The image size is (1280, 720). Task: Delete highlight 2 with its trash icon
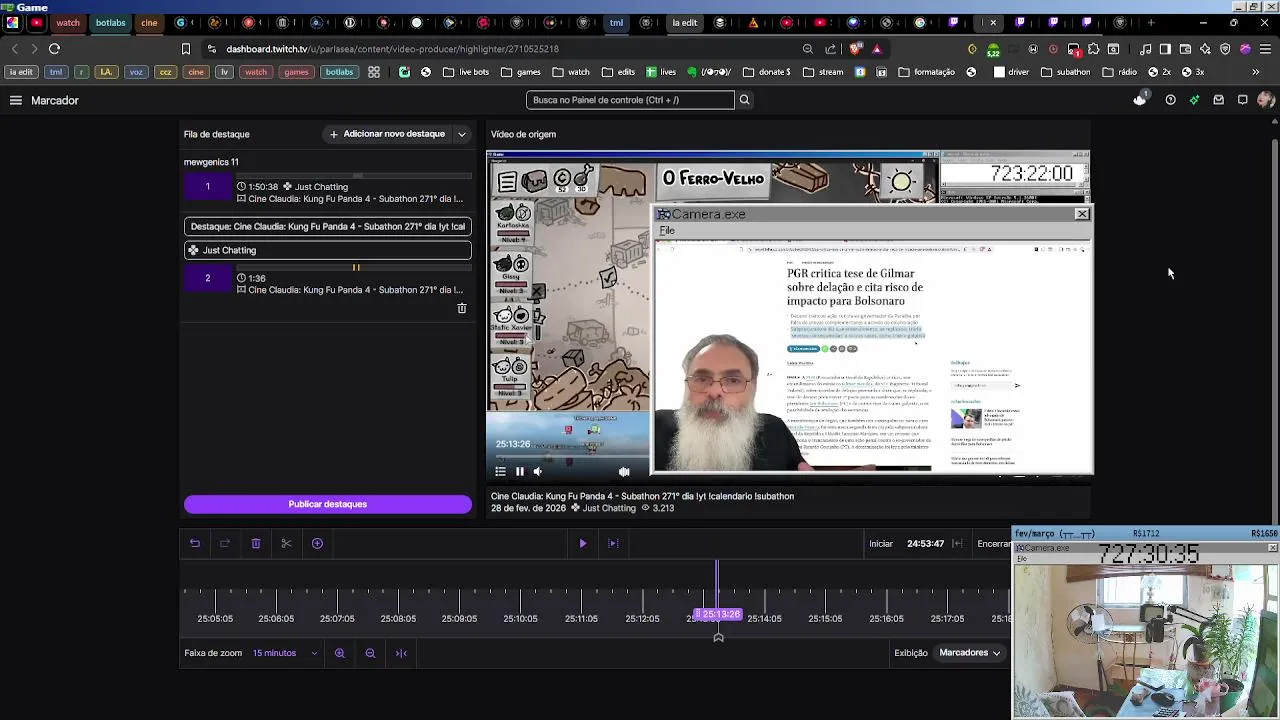[462, 308]
